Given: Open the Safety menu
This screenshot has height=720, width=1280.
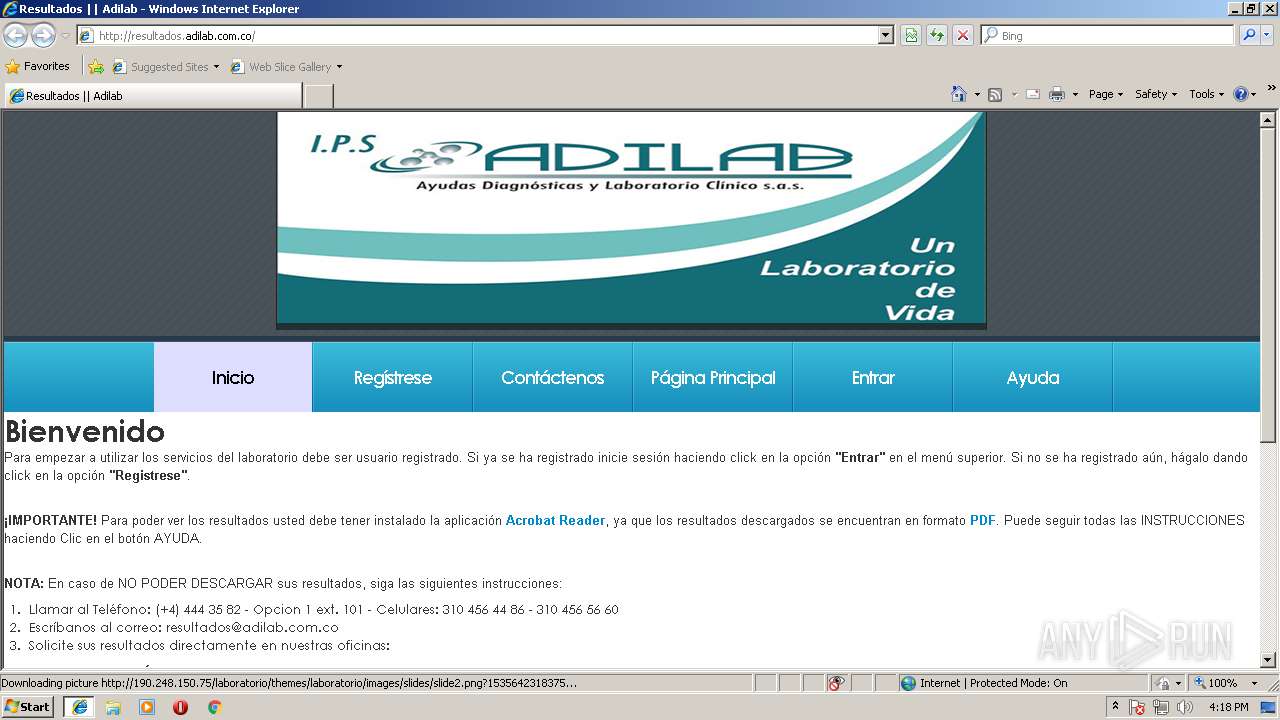Looking at the screenshot, I should (1156, 94).
